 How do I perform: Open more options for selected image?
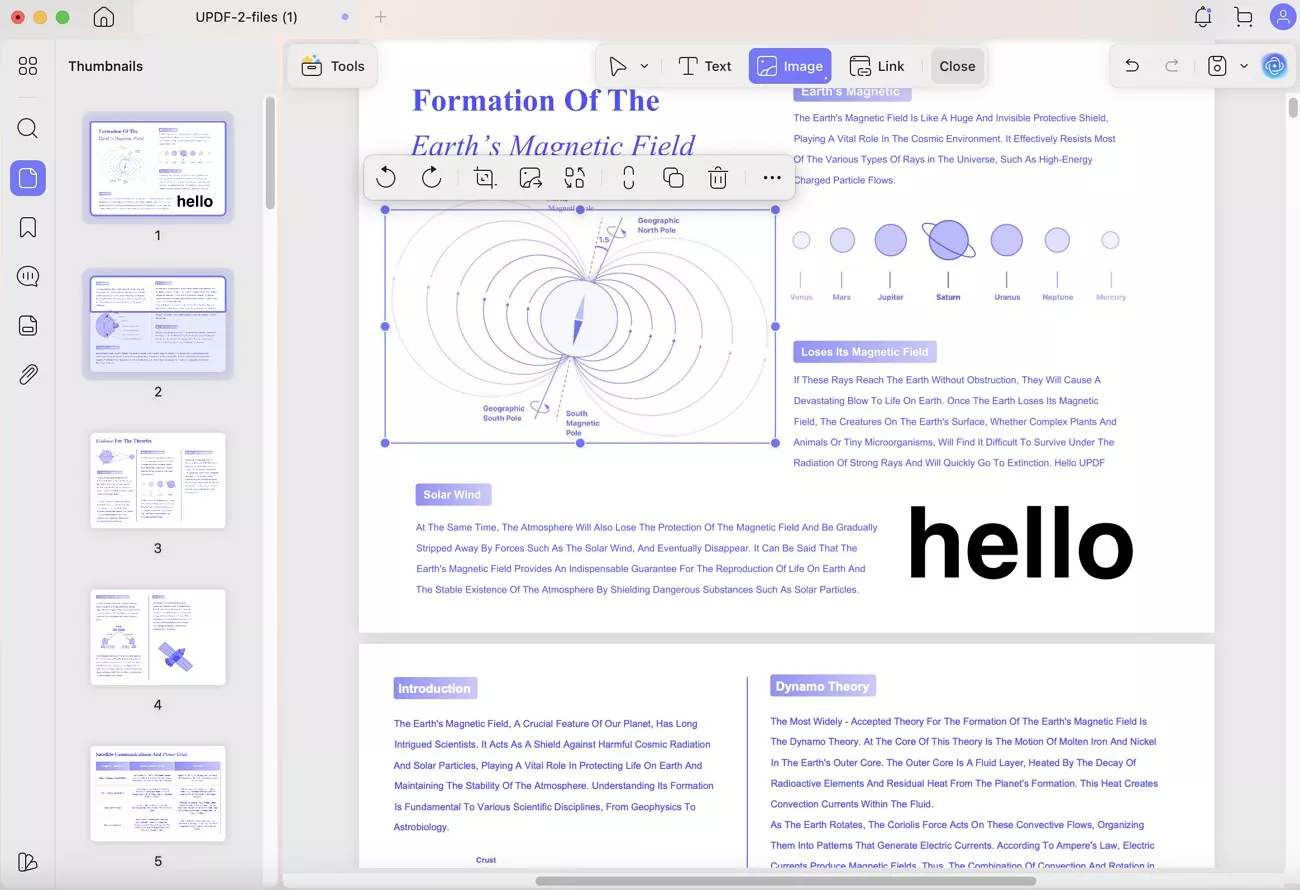[771, 178]
